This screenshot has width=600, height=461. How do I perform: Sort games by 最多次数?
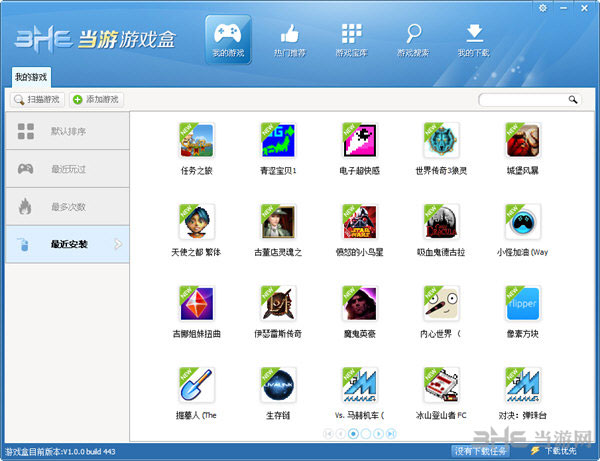point(66,206)
